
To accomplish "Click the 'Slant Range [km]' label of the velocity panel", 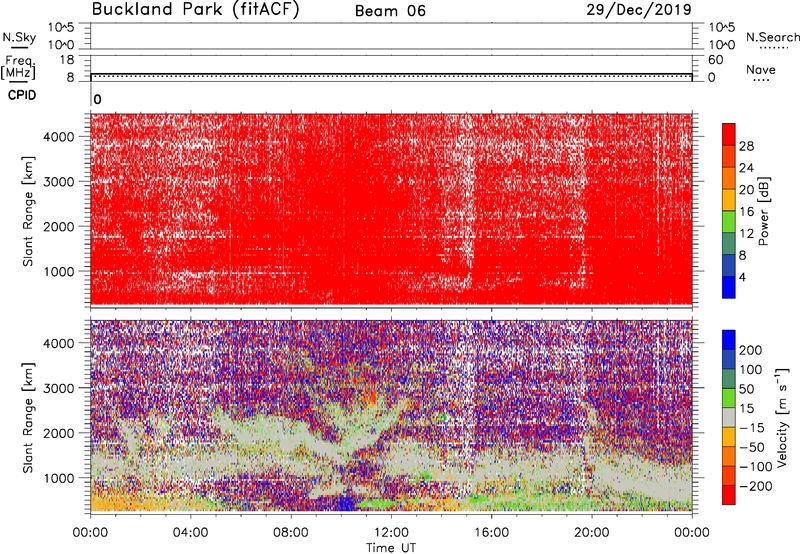I will coord(28,417).
